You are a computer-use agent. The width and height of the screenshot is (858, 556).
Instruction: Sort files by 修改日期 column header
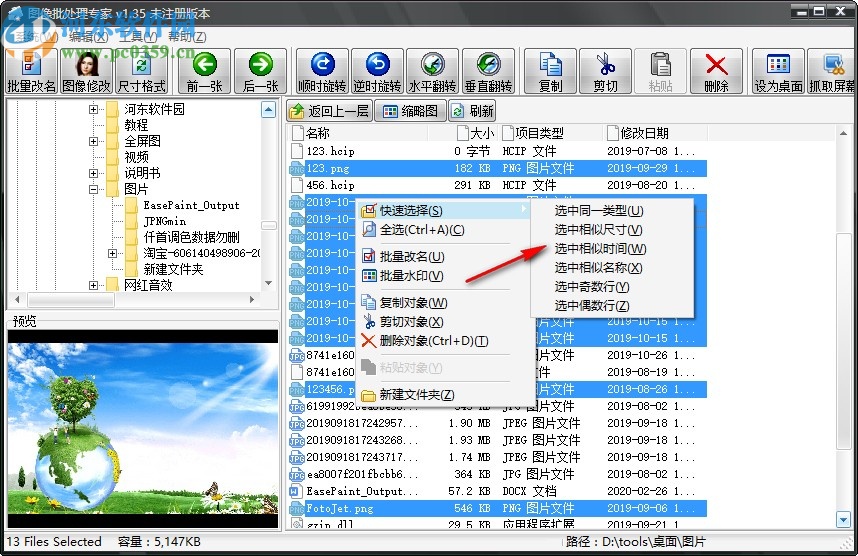coord(656,133)
